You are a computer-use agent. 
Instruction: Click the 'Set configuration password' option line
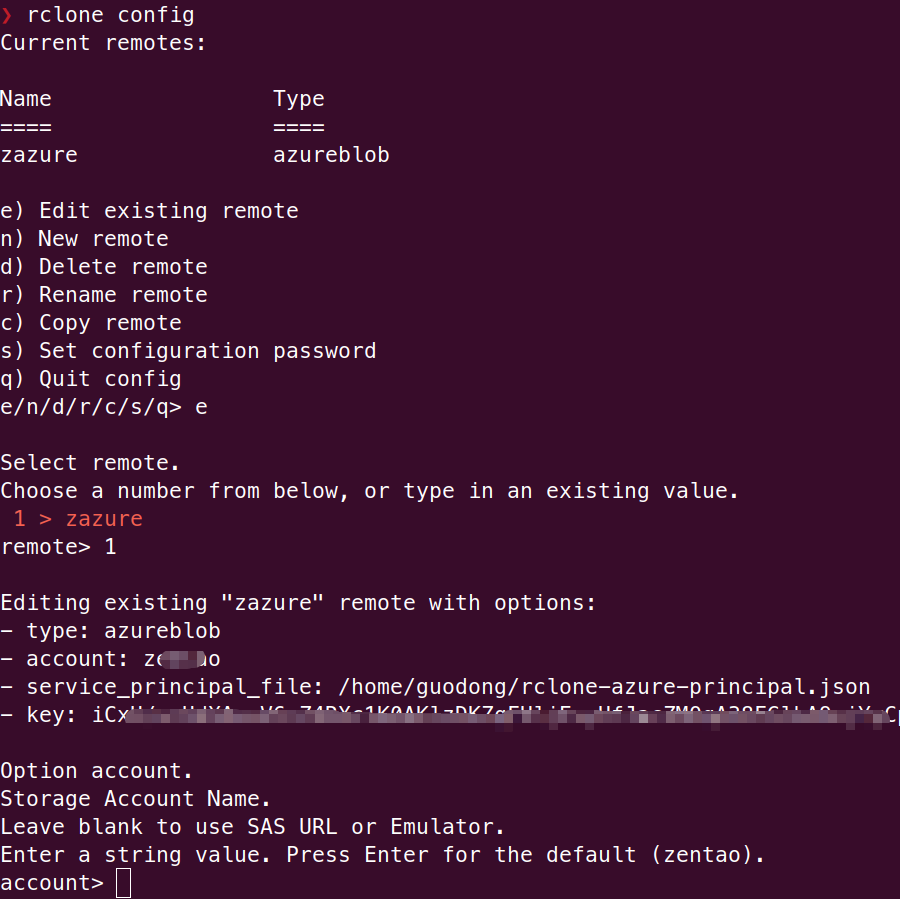[x=188, y=351]
